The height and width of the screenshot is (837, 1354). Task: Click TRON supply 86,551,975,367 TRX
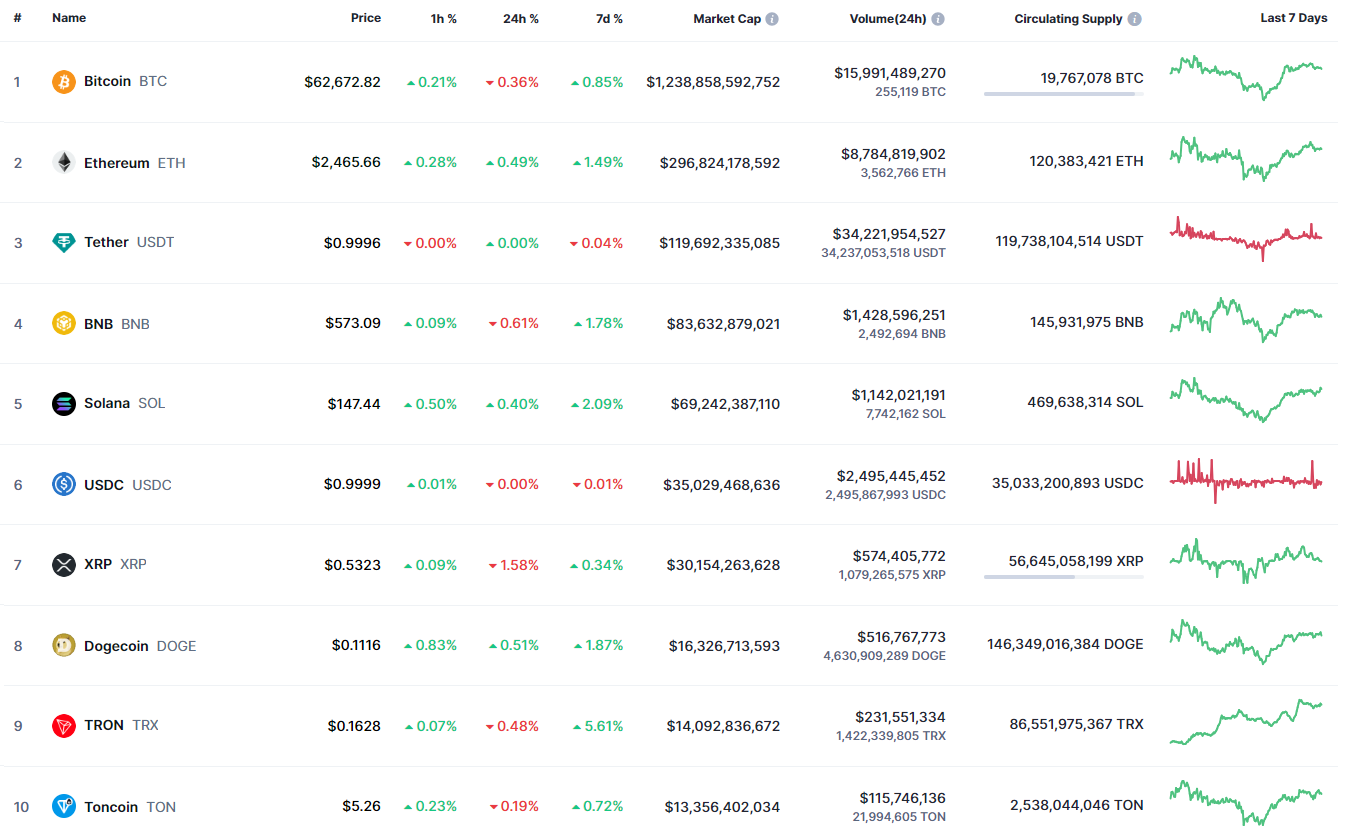pos(1077,724)
